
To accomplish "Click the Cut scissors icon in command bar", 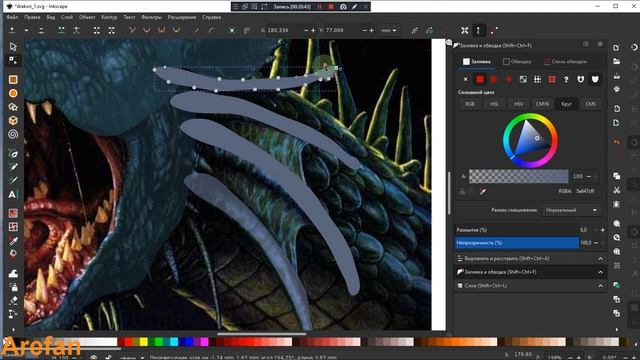I will 616,190.
